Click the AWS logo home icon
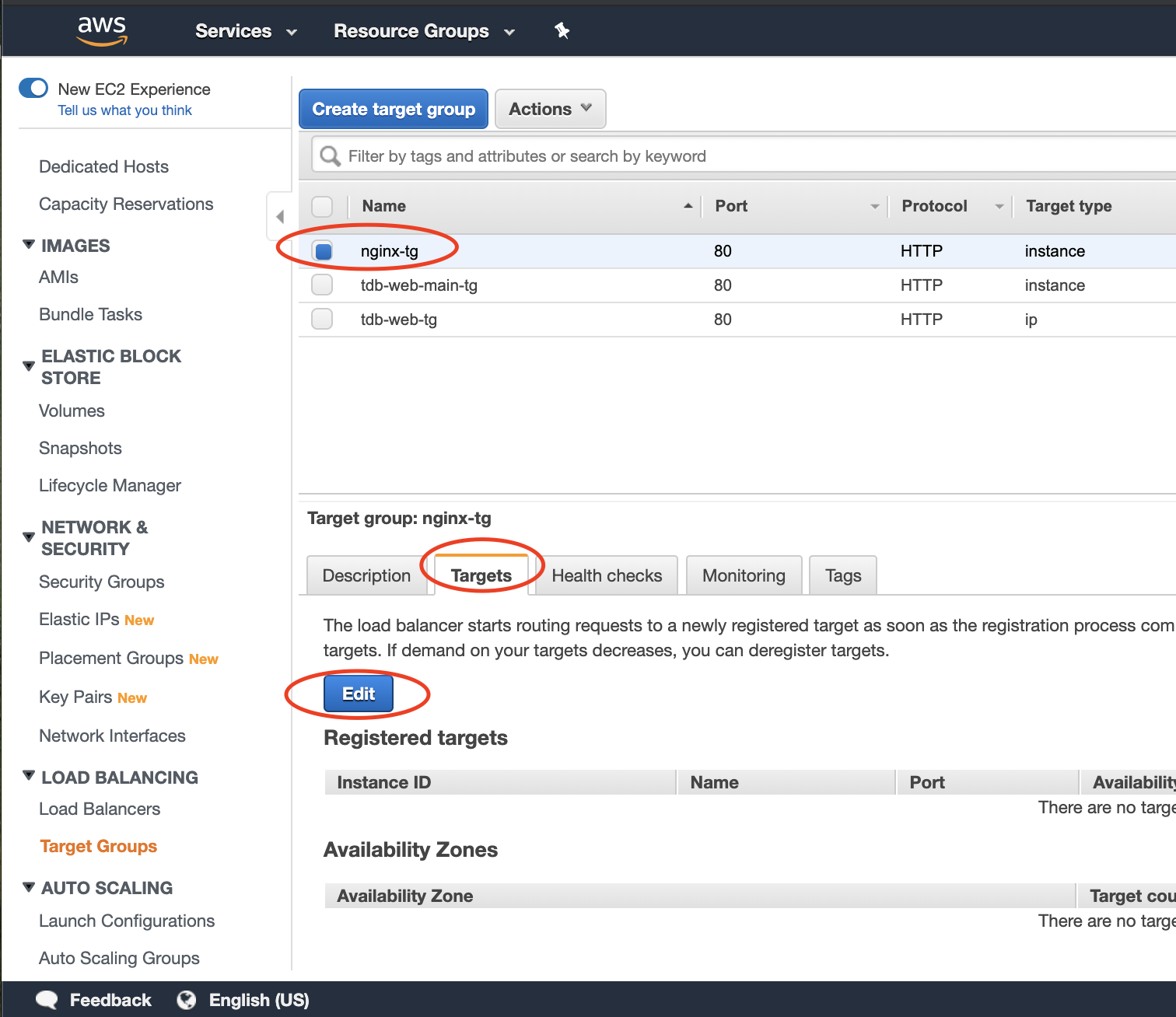The height and width of the screenshot is (1017, 1176). click(x=102, y=30)
